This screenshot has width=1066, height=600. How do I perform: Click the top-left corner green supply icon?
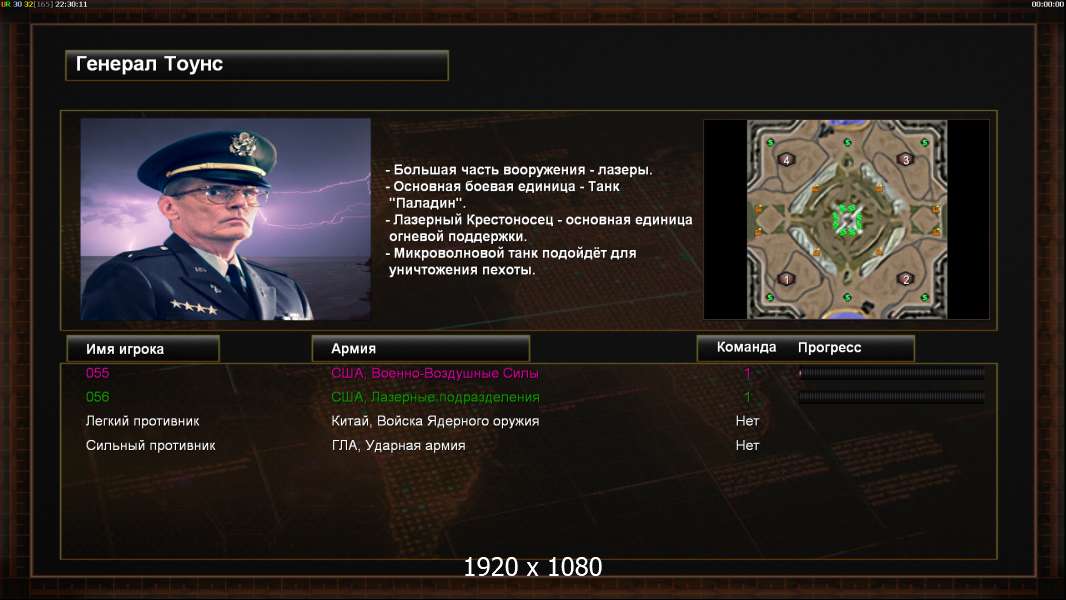point(770,143)
